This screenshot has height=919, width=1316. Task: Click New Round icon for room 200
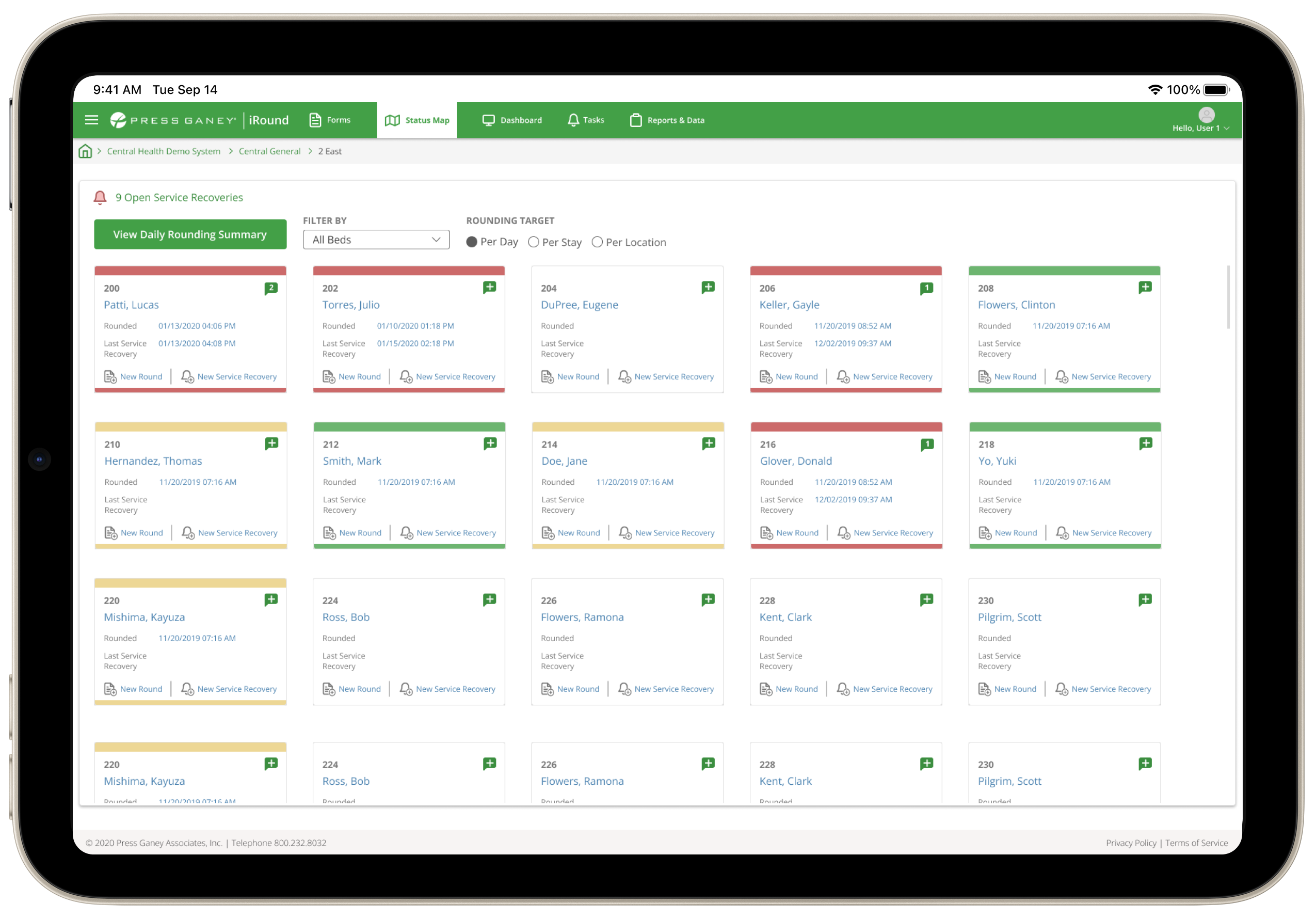pyautogui.click(x=110, y=377)
